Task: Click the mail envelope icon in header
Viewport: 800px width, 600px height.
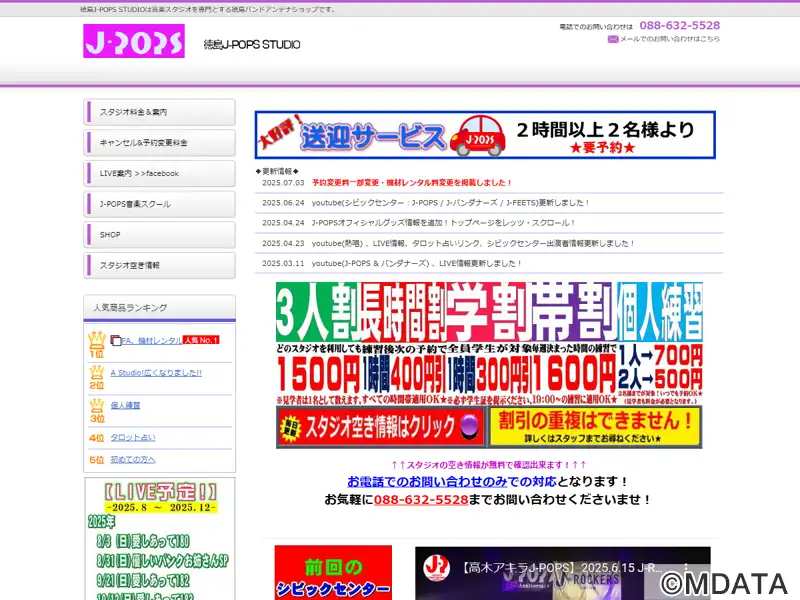Action: (613, 39)
